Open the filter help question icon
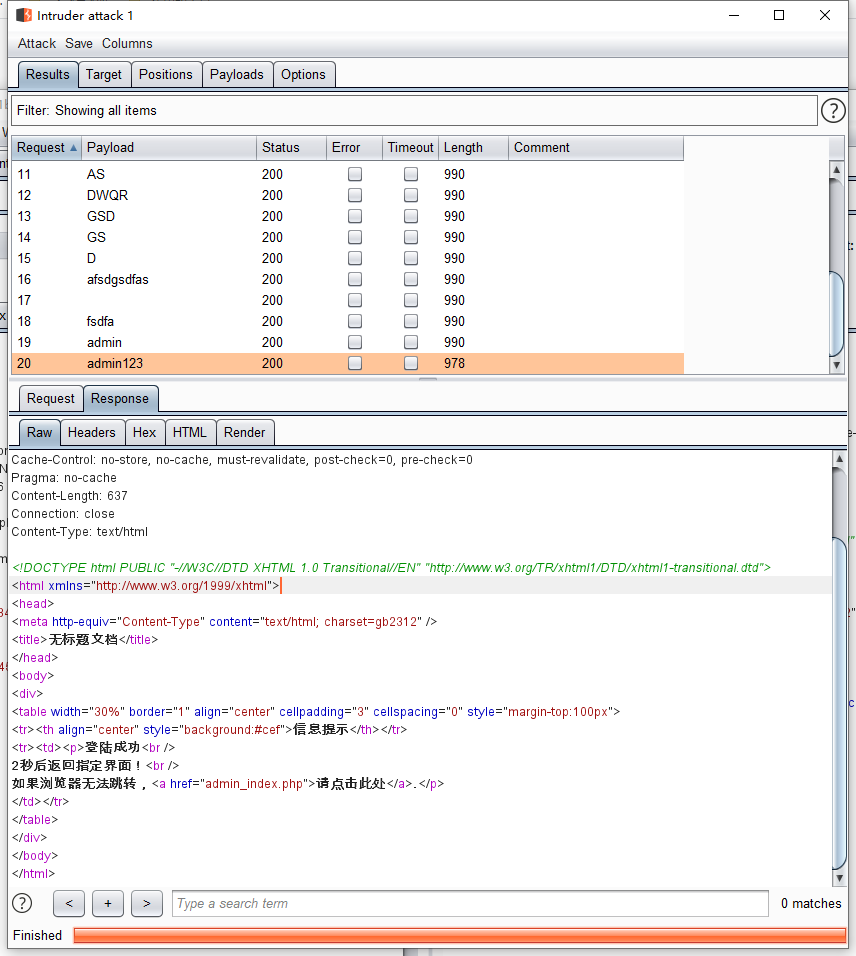Screen dimensions: 856x956 (x=833, y=110)
